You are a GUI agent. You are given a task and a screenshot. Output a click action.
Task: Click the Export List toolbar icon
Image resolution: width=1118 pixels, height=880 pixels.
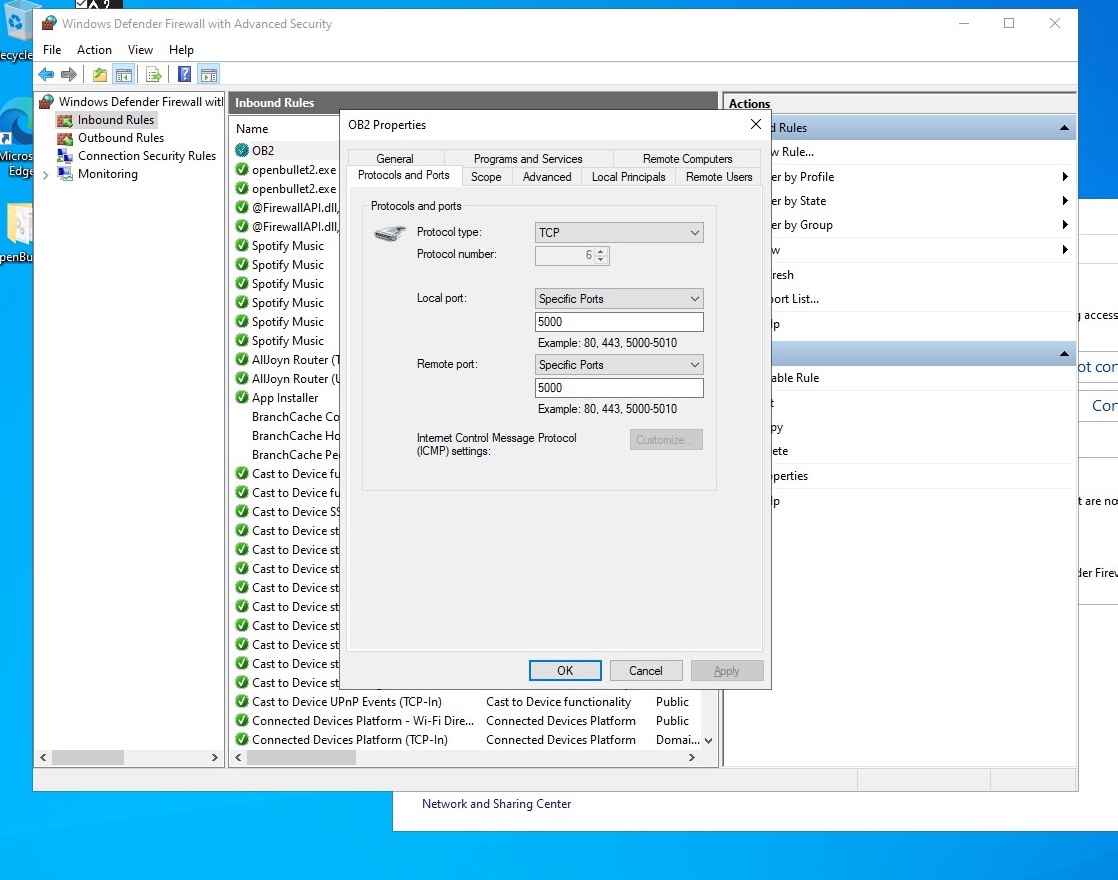[154, 74]
